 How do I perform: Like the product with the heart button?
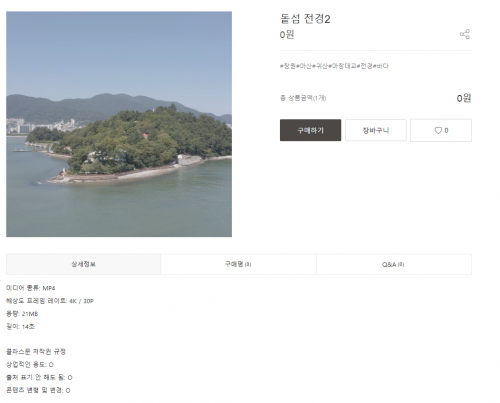tap(441, 130)
